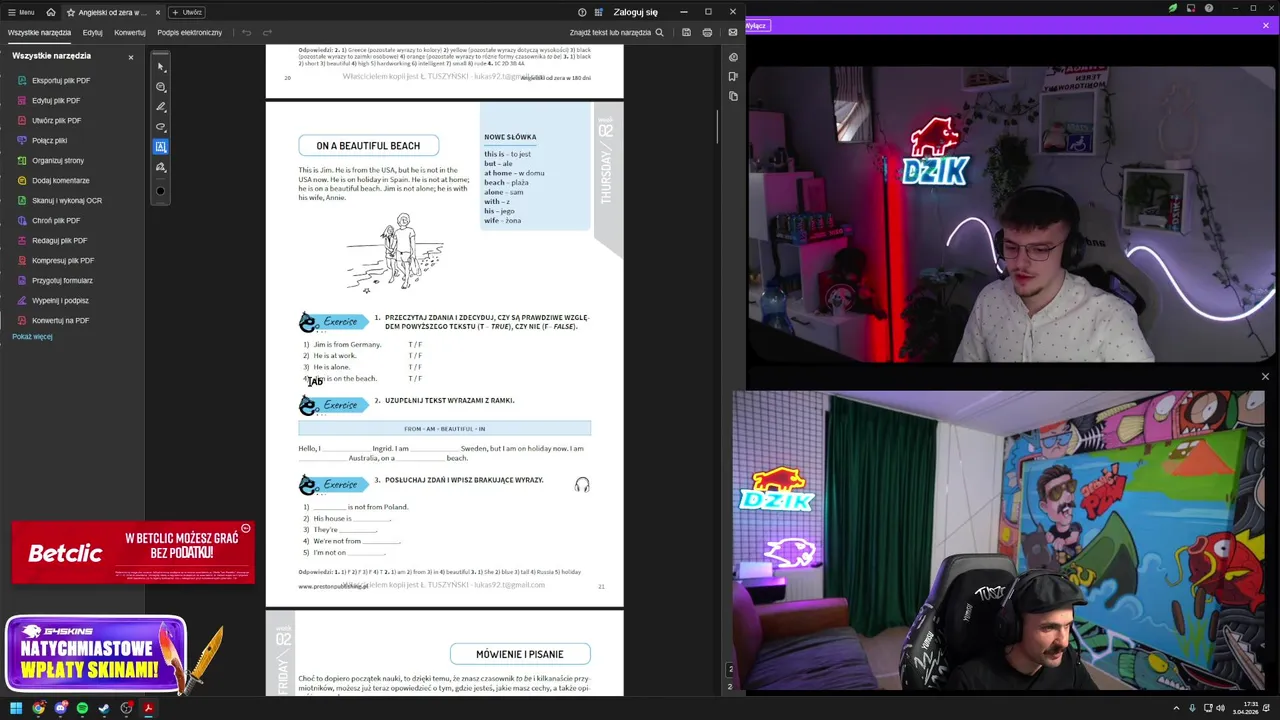The height and width of the screenshot is (720, 1280).
Task: Click the email share envelope icon
Action: click(x=733, y=32)
